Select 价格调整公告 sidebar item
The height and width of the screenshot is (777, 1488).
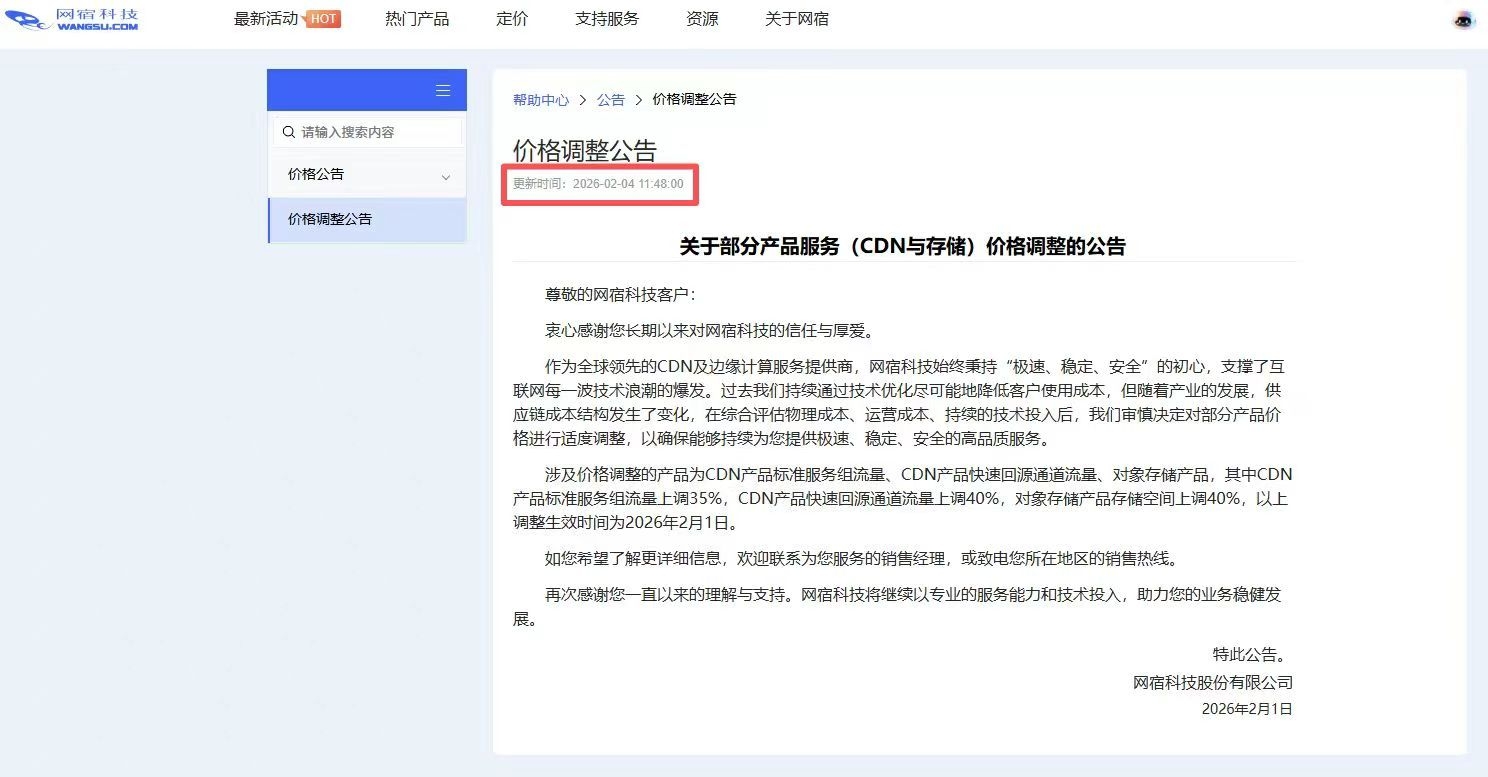click(x=367, y=219)
